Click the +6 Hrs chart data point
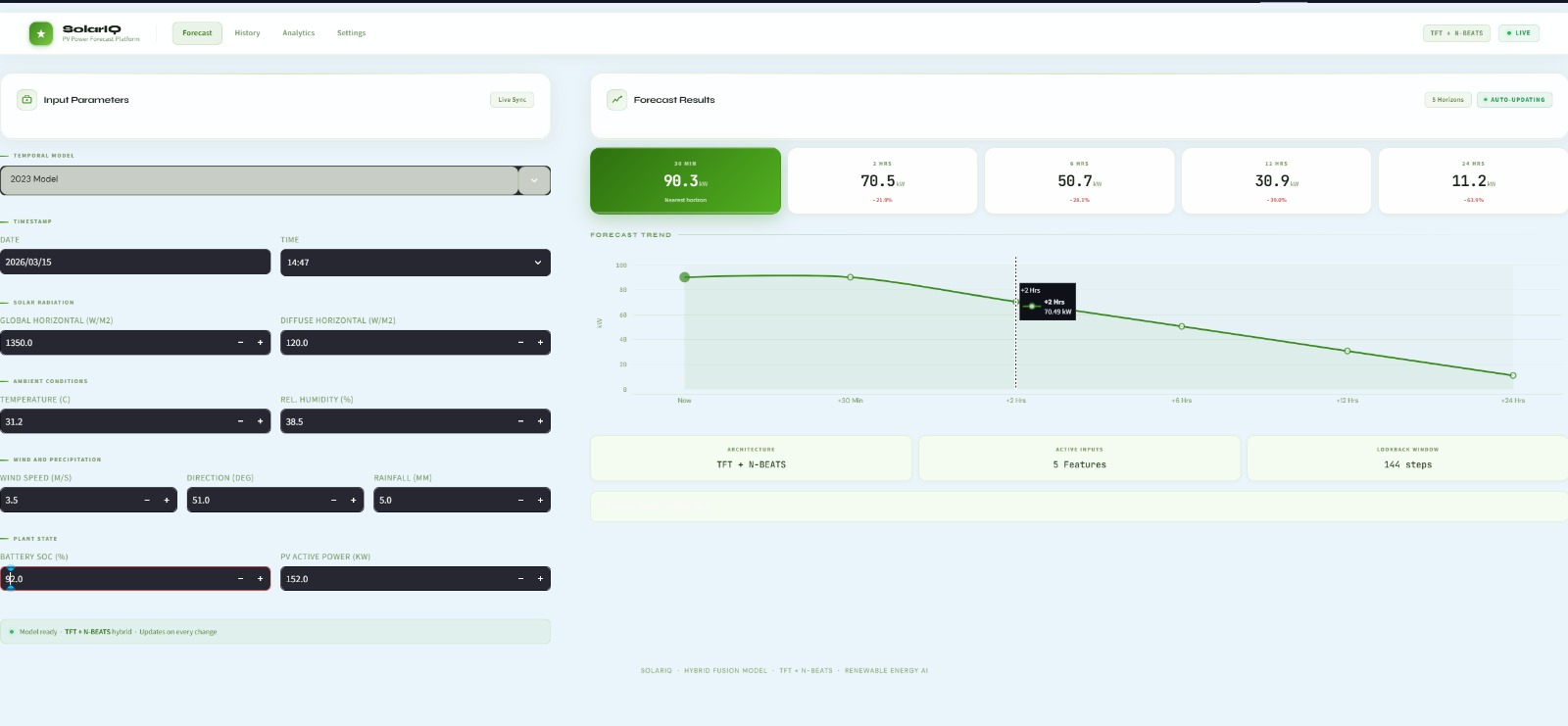This screenshot has width=1568, height=726. [1181, 326]
